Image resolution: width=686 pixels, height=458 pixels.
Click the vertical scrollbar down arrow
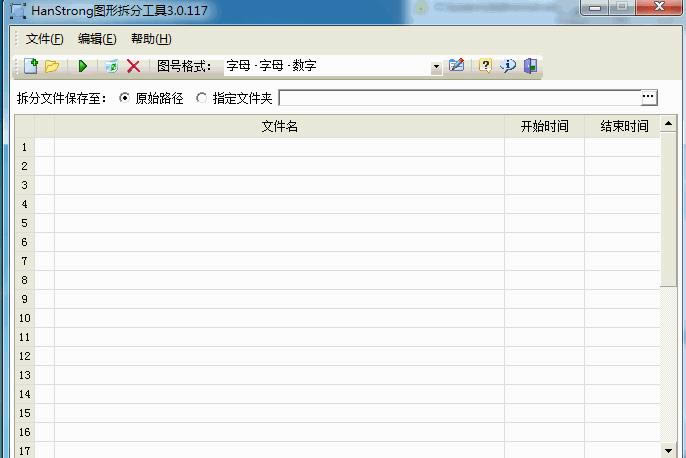pos(669,450)
